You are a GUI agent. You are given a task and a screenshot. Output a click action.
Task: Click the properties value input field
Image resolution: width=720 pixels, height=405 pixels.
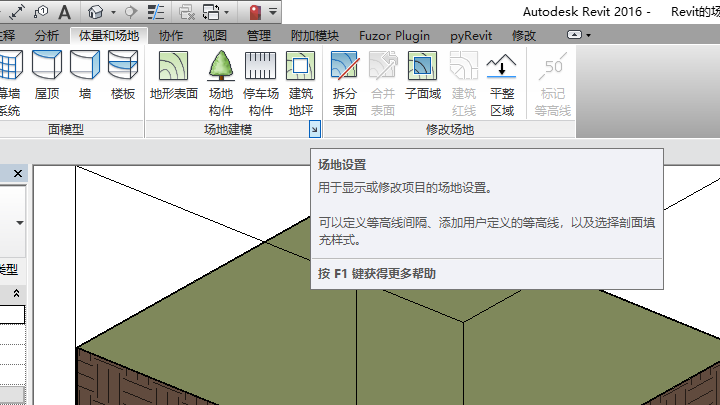(x=12, y=315)
